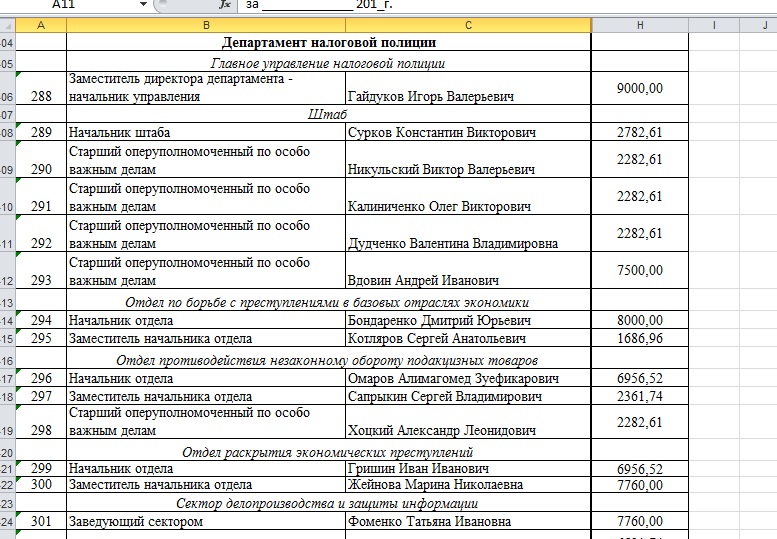Click the 'Штаб' section heading cell
Image resolution: width=777 pixels, height=539 pixels.
pos(329,115)
